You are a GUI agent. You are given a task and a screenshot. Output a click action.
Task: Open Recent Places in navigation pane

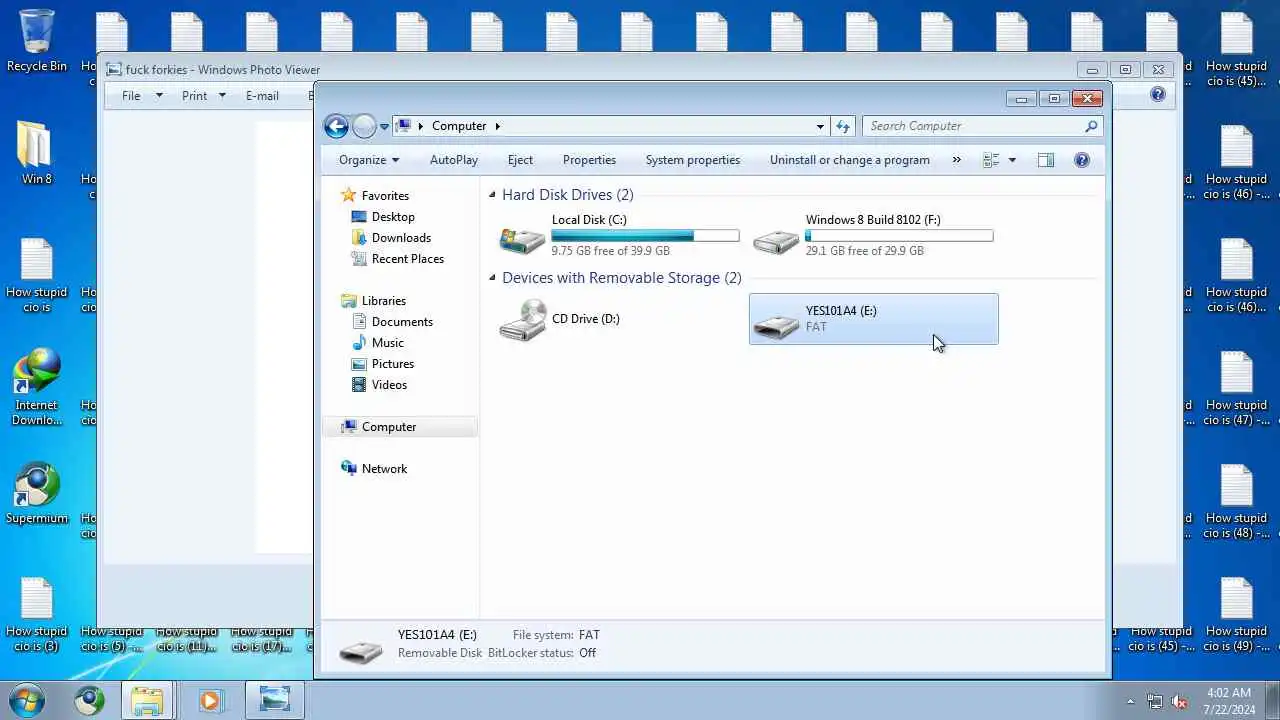(x=407, y=259)
